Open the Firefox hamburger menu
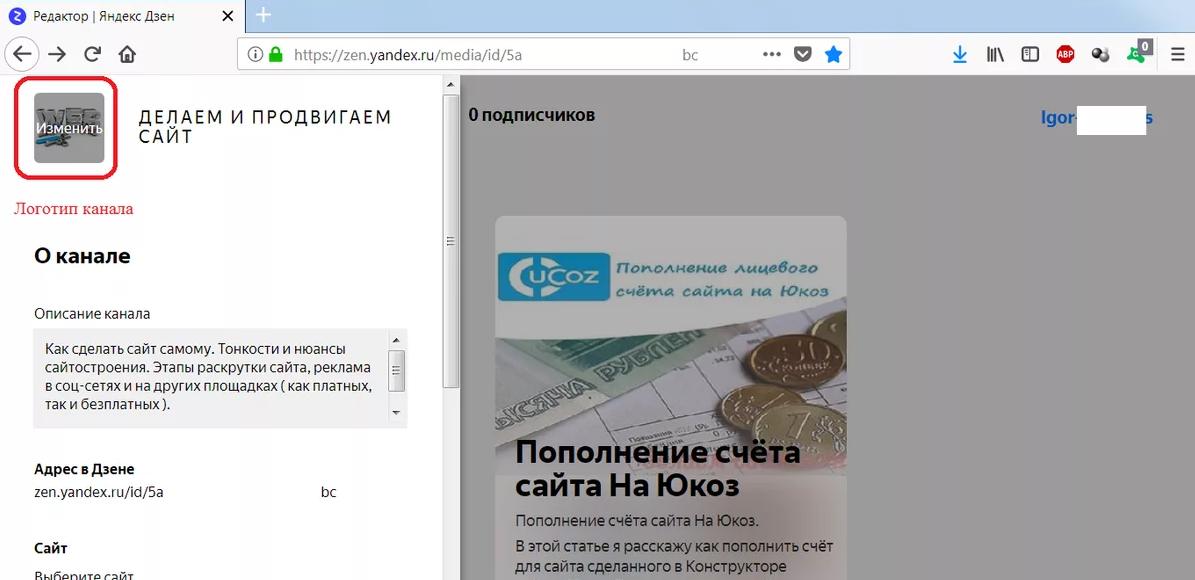Image resolution: width=1195 pixels, height=580 pixels. [1177, 54]
